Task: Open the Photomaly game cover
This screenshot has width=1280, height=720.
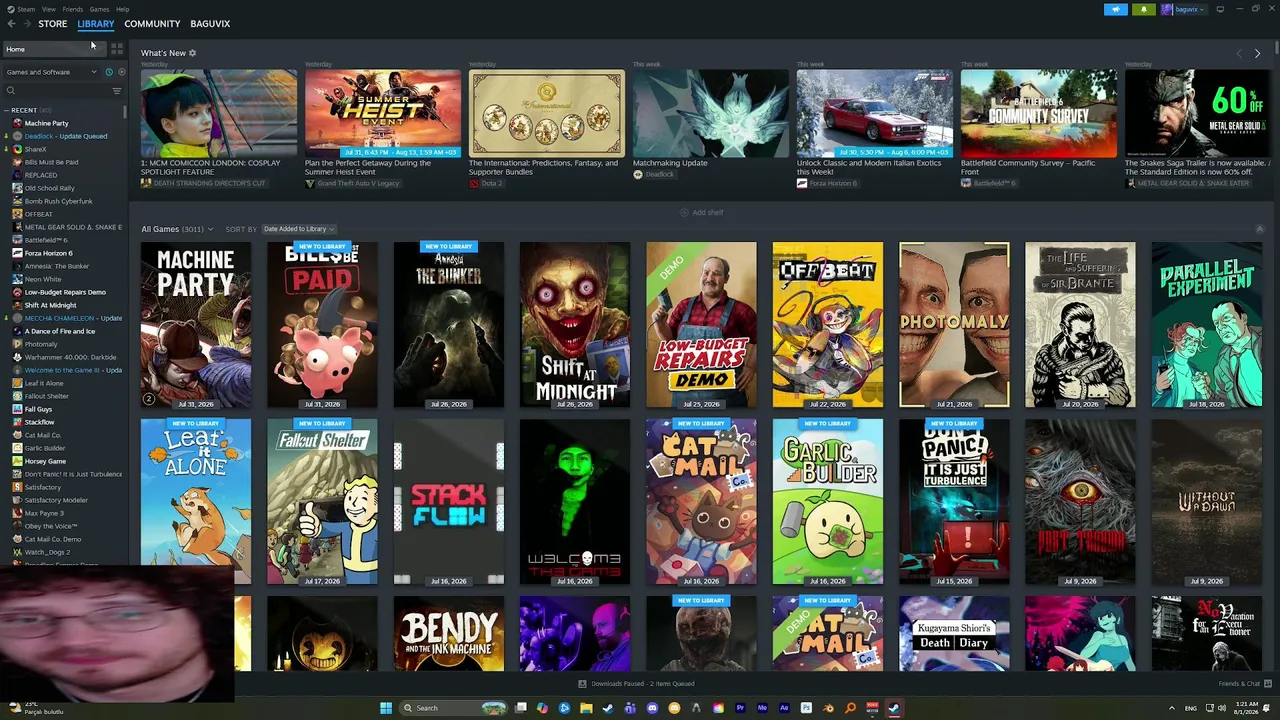Action: pos(954,325)
